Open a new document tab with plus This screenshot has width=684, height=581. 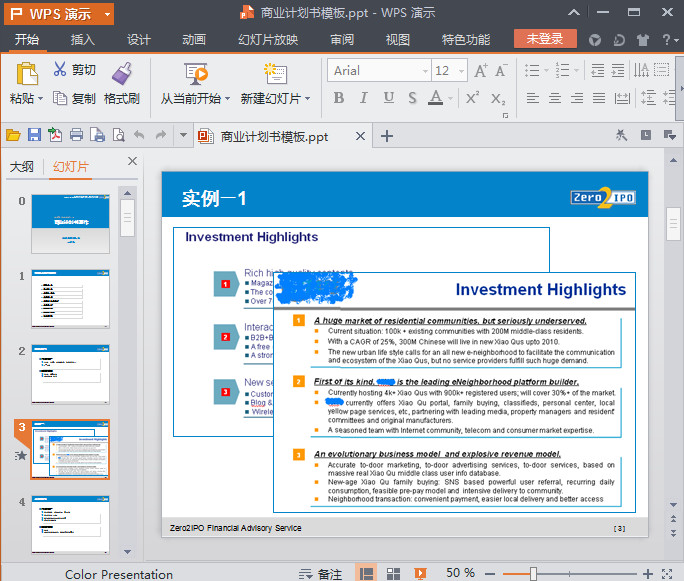point(387,136)
